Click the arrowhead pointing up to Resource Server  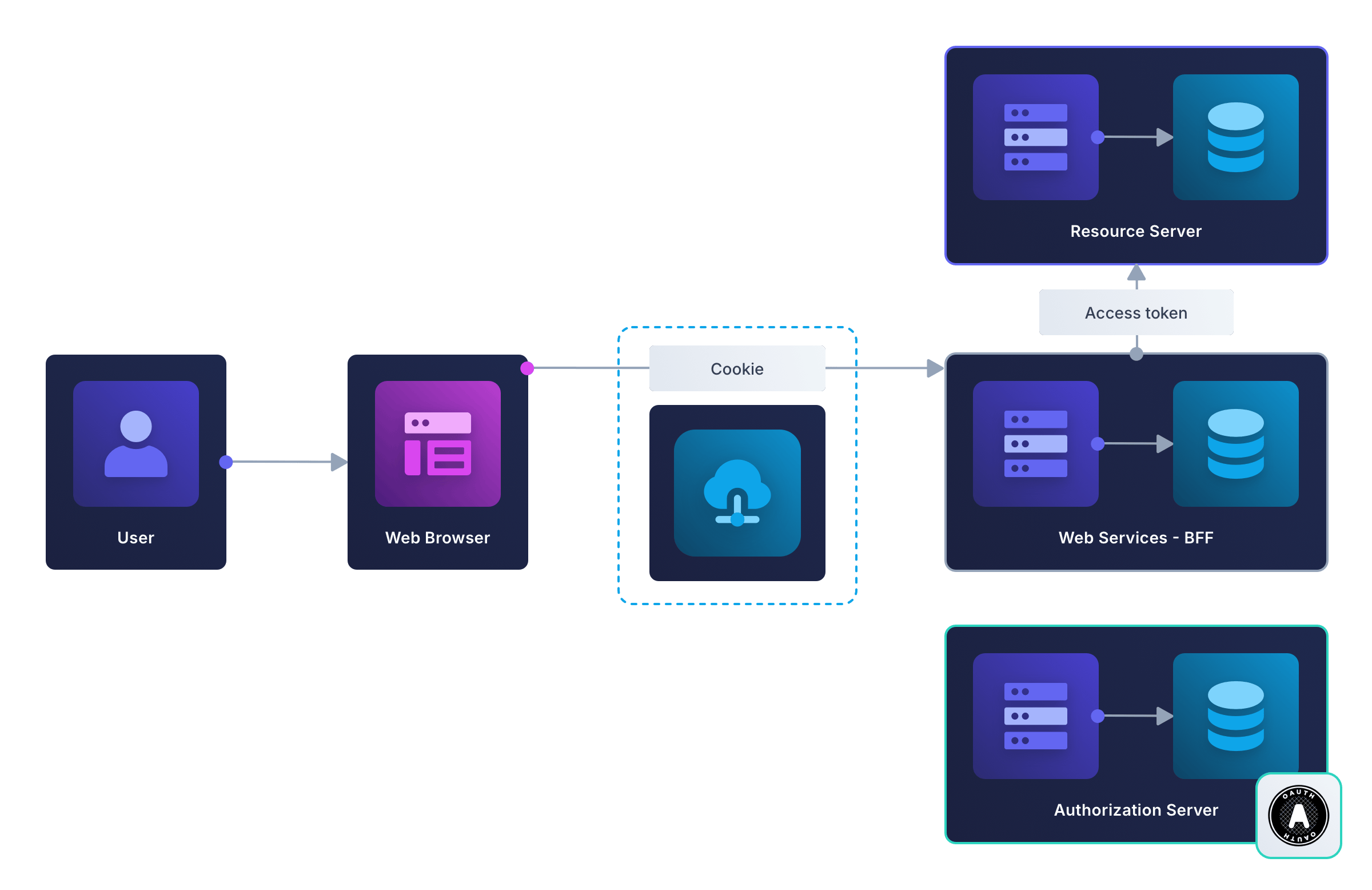[1136, 272]
